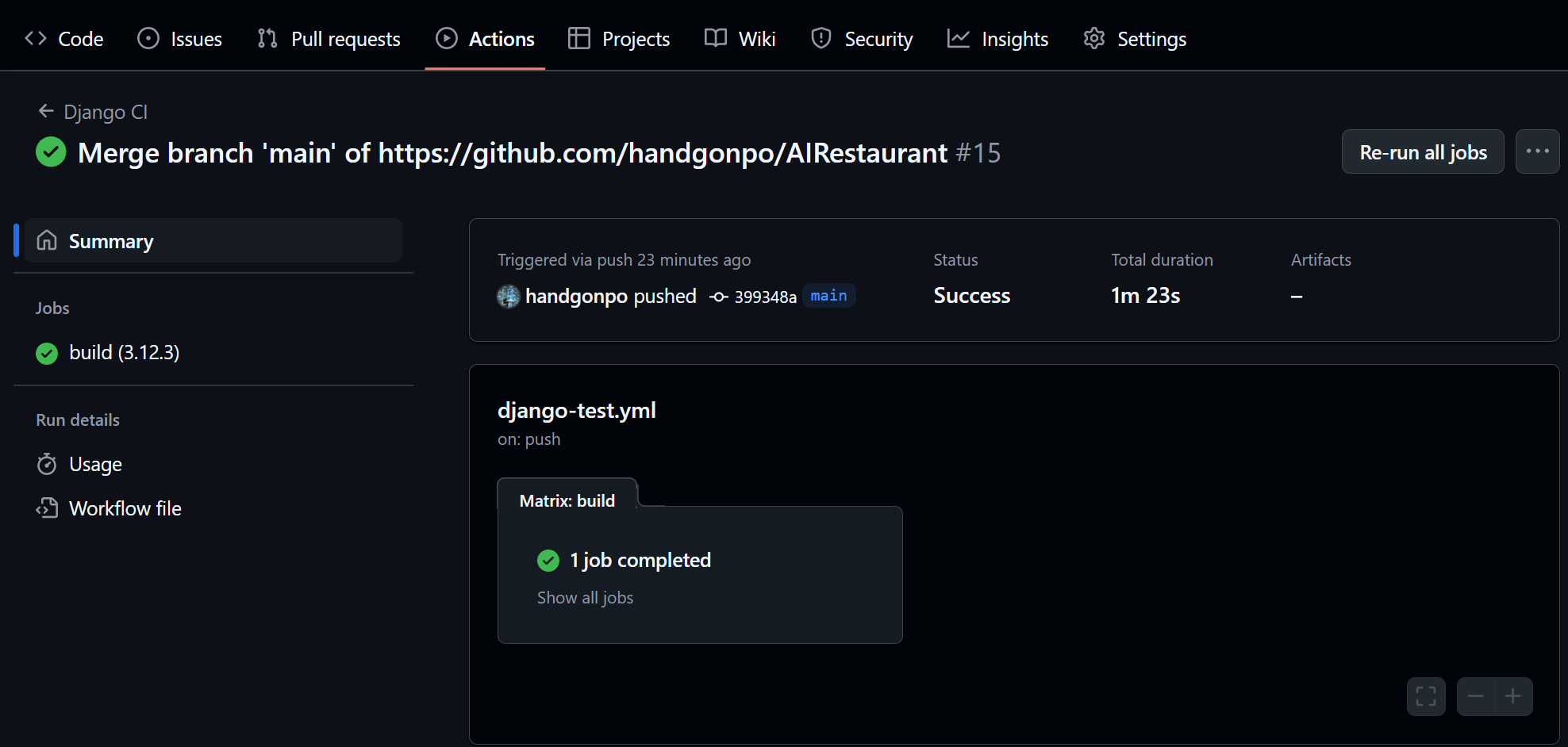1568x747 pixels.
Task: Click the Workflow file icon in sidebar
Action: pos(47,508)
